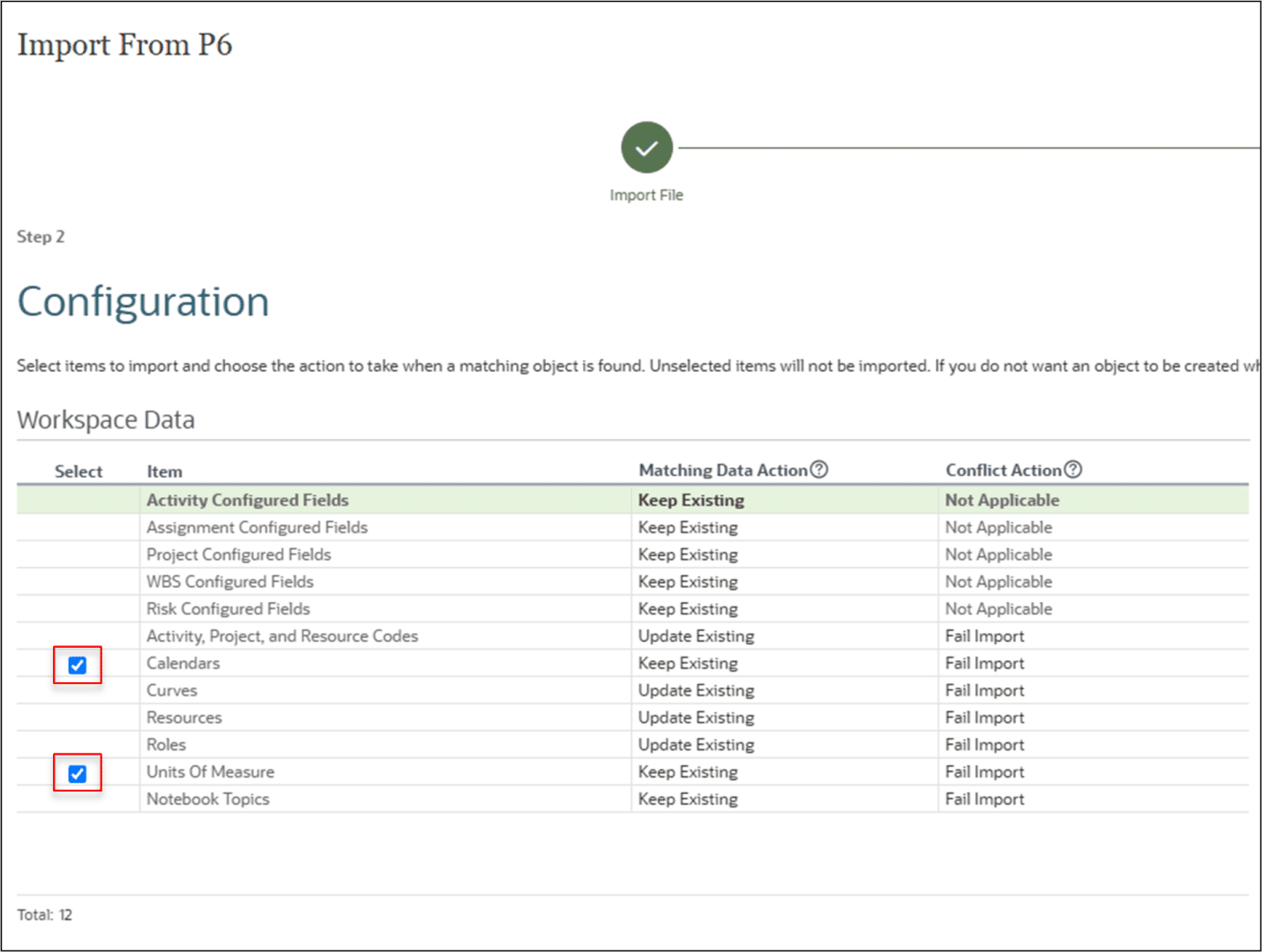Click Fail Import conflict action for Calendars
Viewport: 1262px width, 952px height.
[984, 663]
